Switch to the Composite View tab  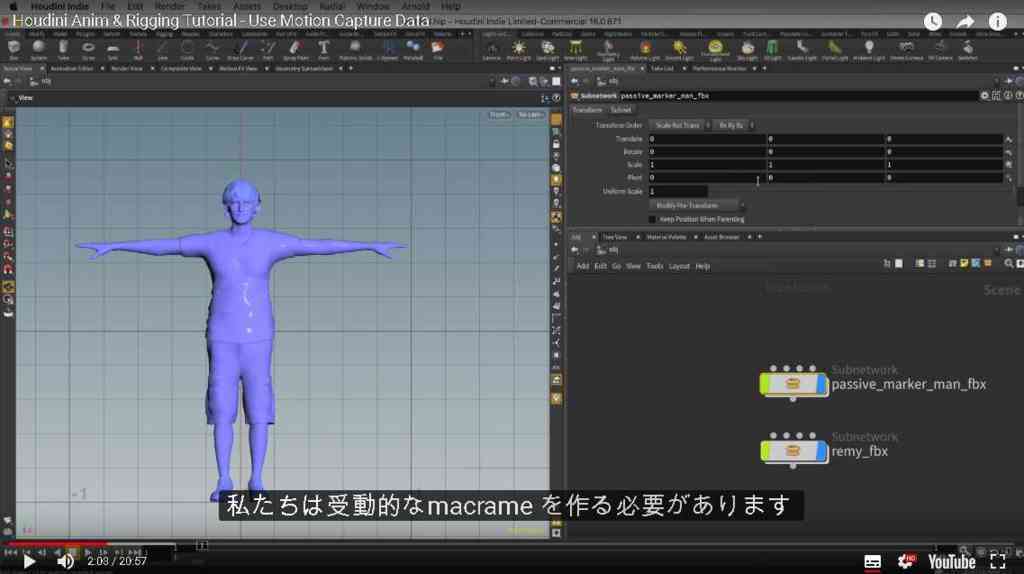click(x=181, y=69)
